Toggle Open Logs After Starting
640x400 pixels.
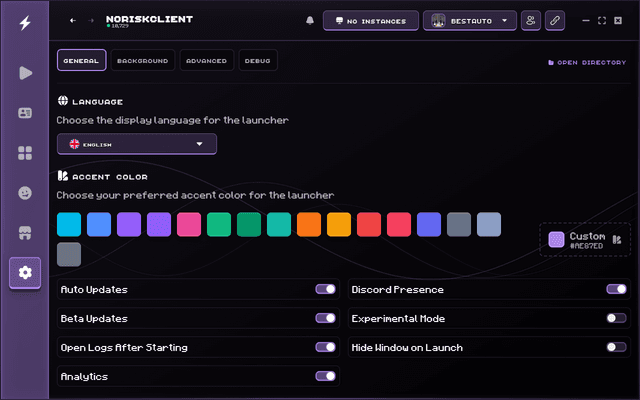[326, 347]
